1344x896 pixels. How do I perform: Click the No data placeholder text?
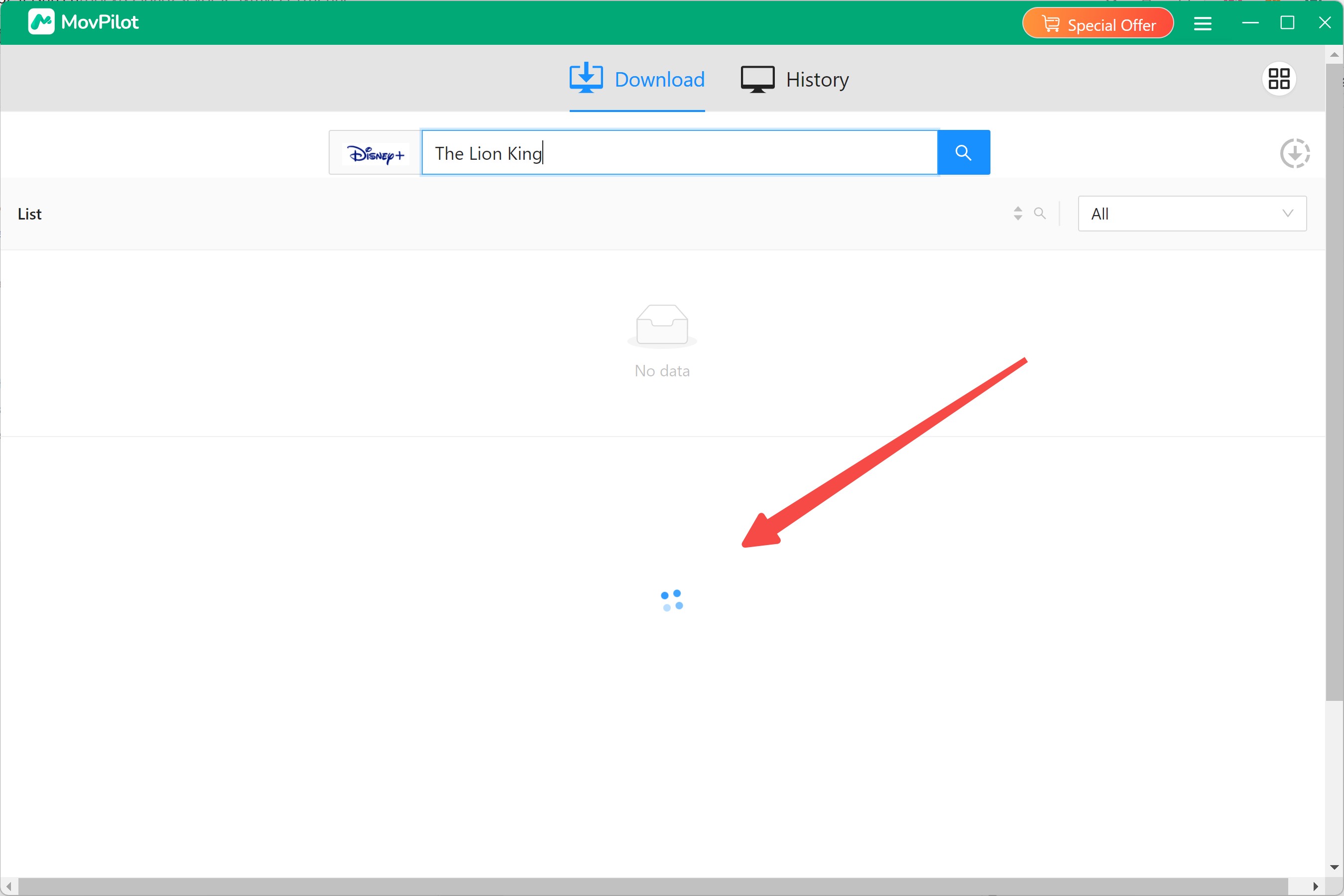(662, 371)
